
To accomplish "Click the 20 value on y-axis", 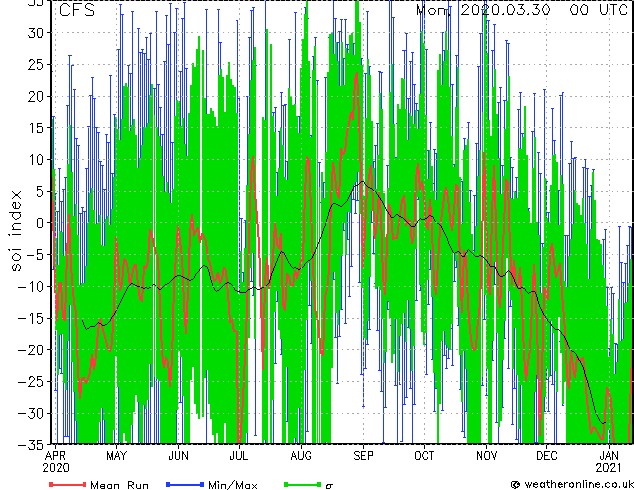I will tap(37, 96).
